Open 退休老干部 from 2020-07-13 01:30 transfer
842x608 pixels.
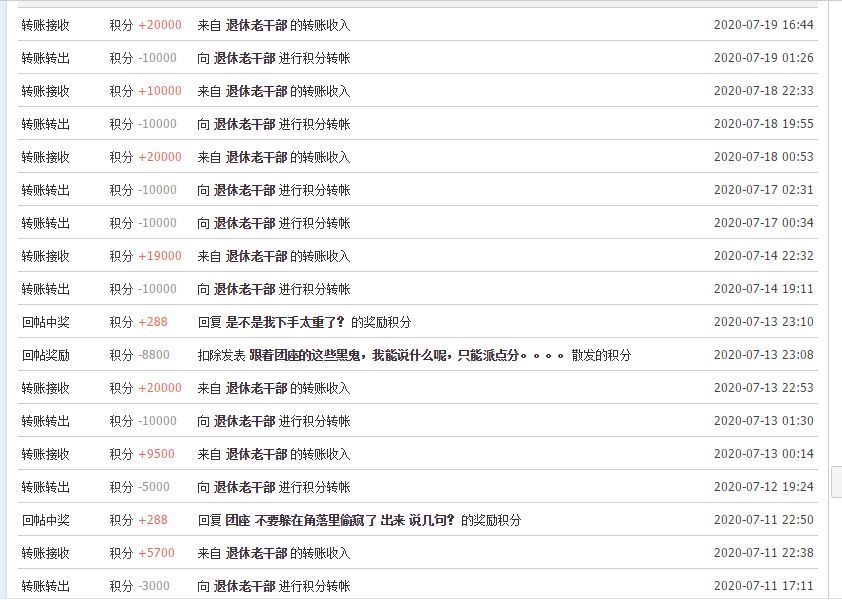[244, 421]
